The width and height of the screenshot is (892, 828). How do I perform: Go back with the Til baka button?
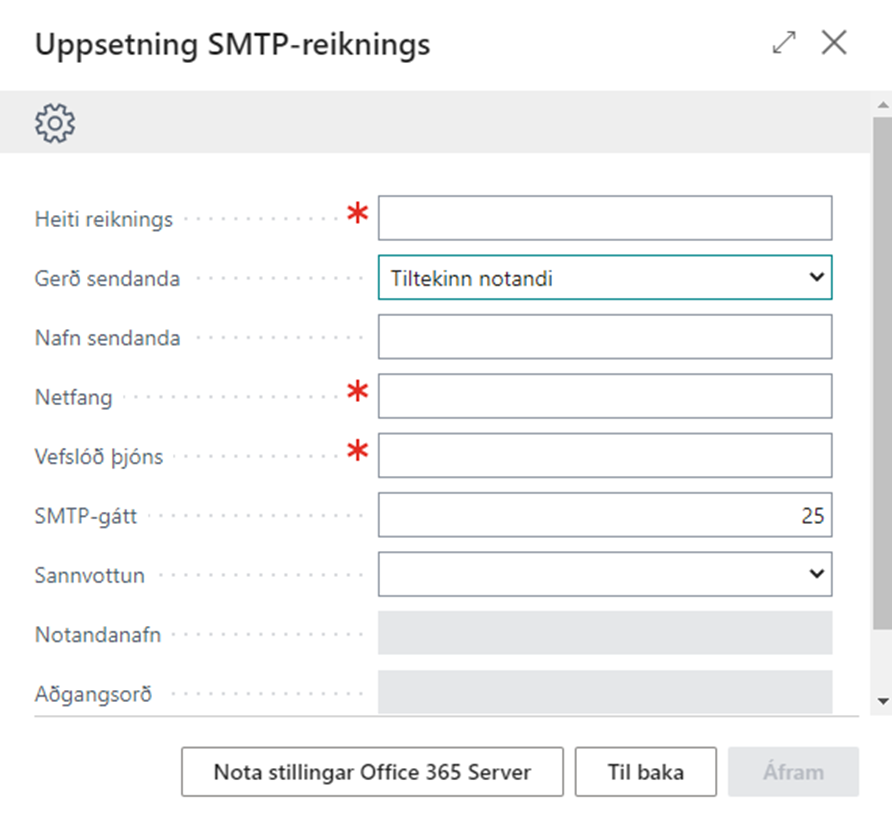(x=645, y=772)
